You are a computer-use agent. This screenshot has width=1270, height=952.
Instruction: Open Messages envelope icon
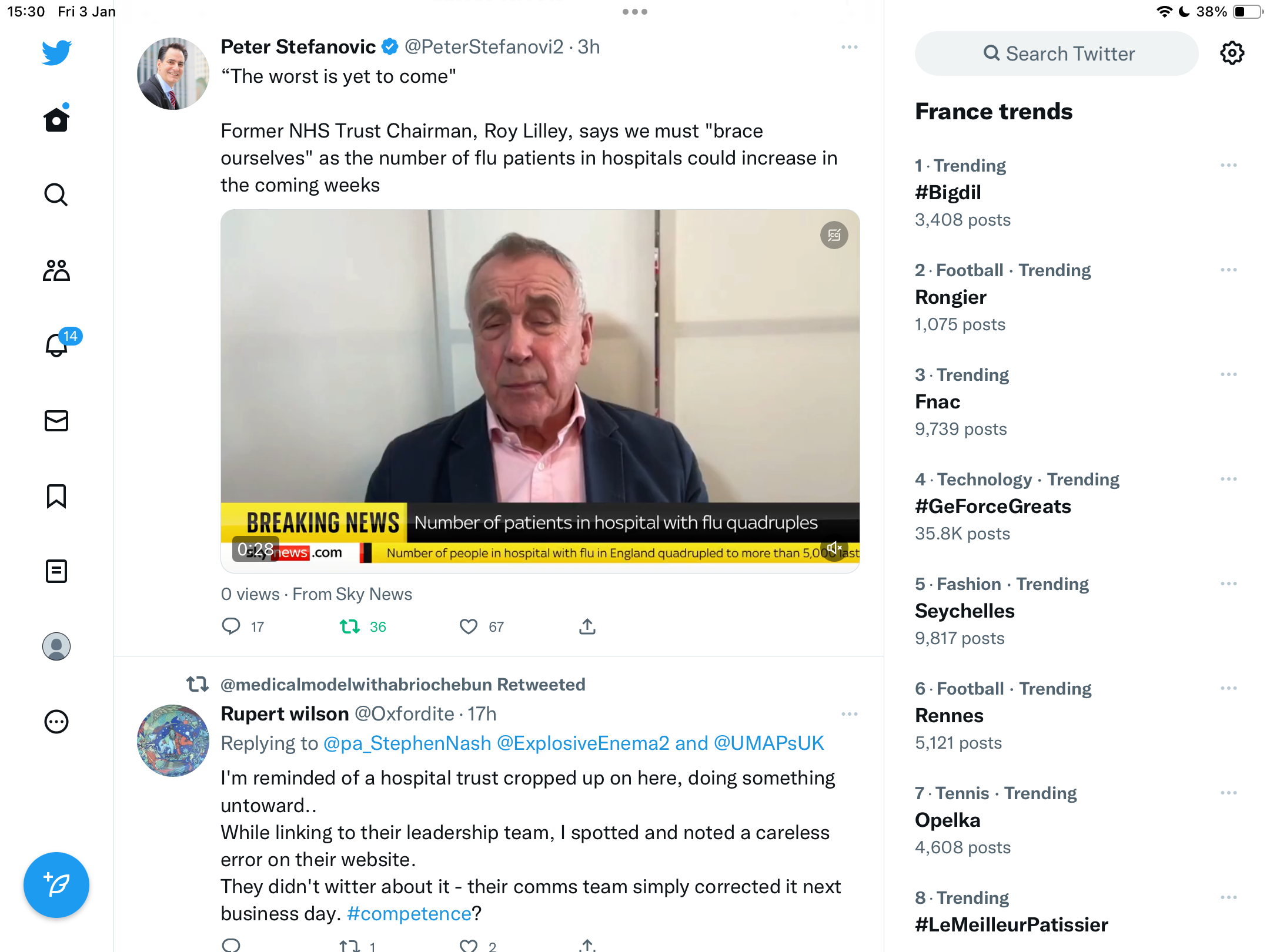[x=56, y=421]
